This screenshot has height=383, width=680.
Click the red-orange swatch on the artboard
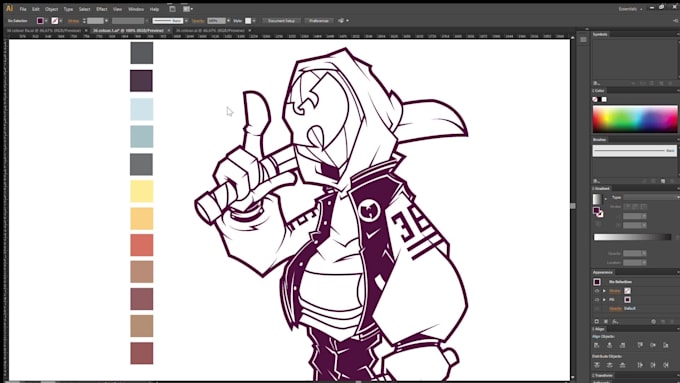click(x=142, y=245)
